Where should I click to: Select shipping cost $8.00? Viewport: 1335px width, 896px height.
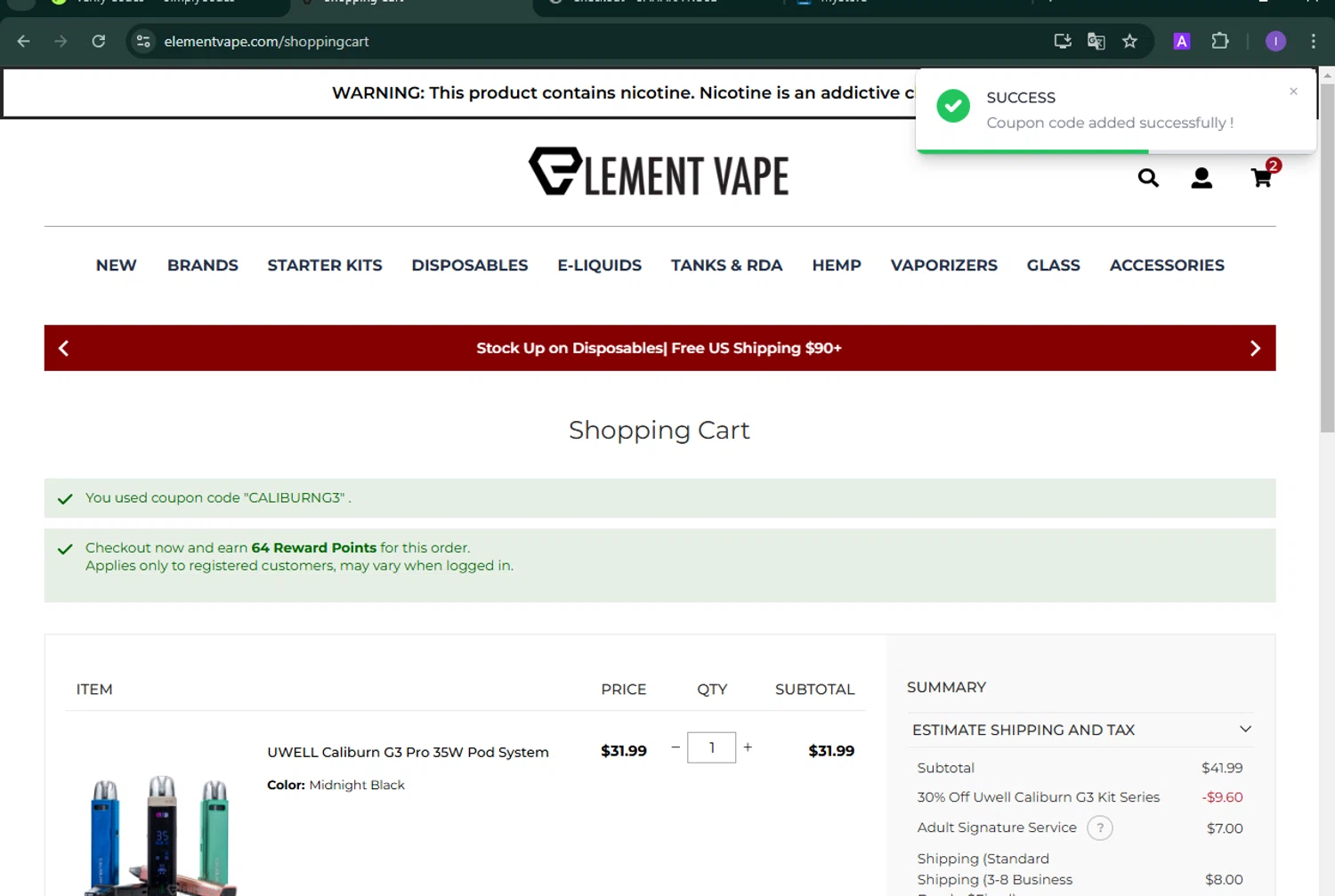tap(1224, 879)
